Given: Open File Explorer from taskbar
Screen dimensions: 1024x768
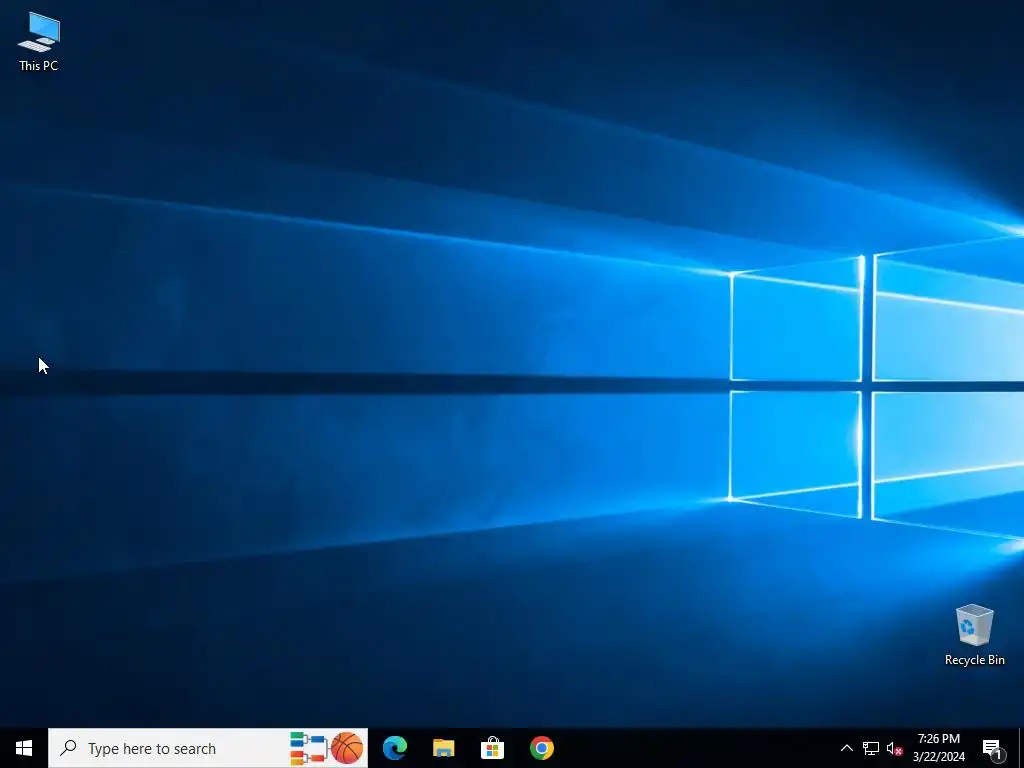Looking at the screenshot, I should pos(443,748).
